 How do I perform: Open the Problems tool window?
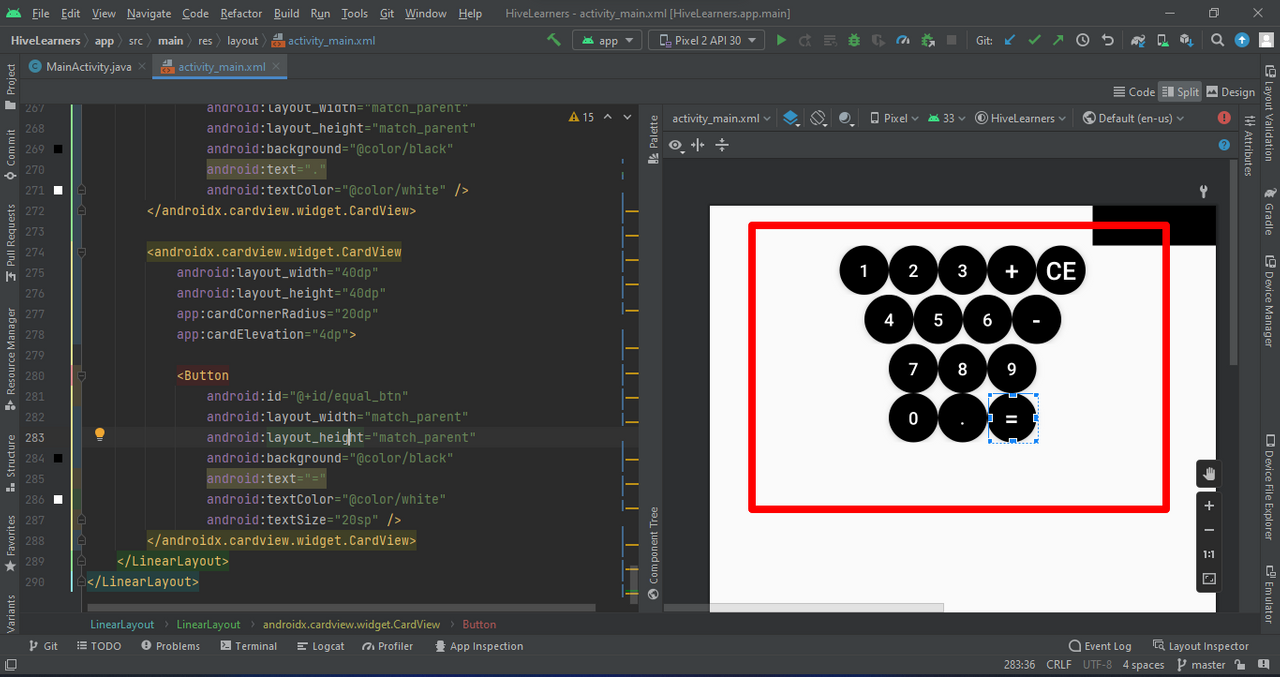point(170,646)
